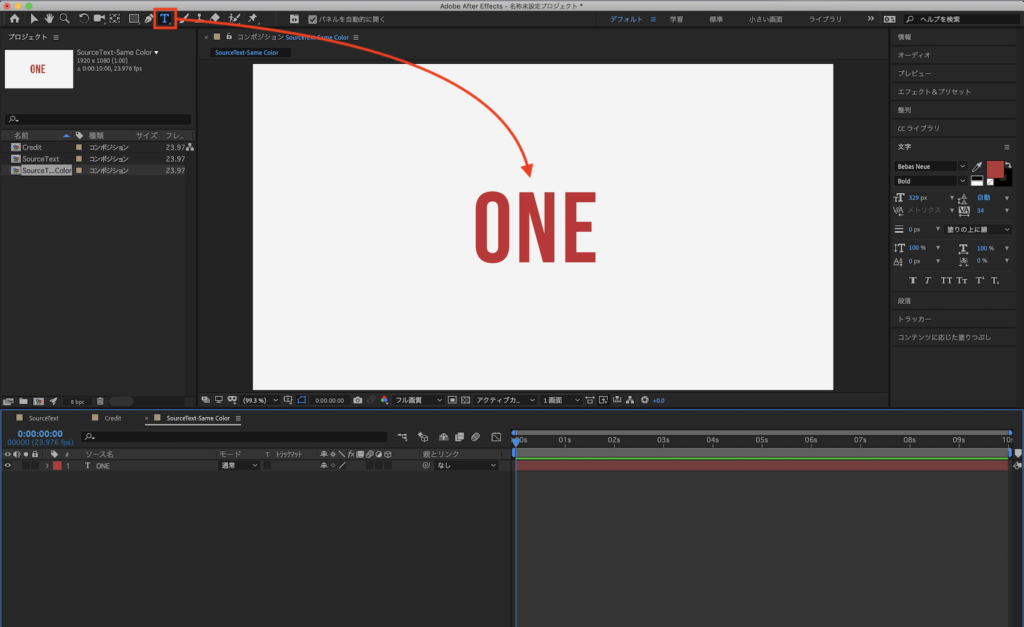Toggle visibility of the ONE text layer
1024x627 pixels.
(6, 465)
